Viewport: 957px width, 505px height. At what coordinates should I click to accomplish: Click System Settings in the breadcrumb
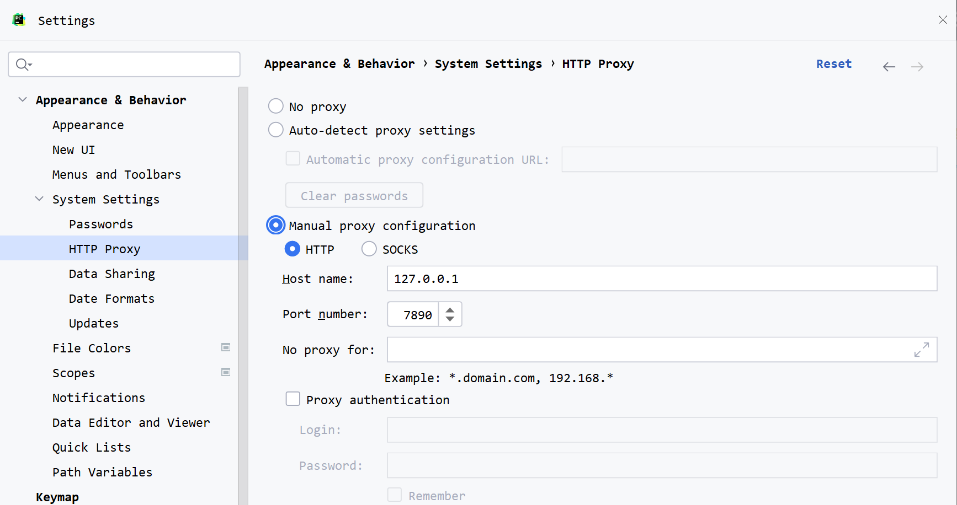coord(488,64)
